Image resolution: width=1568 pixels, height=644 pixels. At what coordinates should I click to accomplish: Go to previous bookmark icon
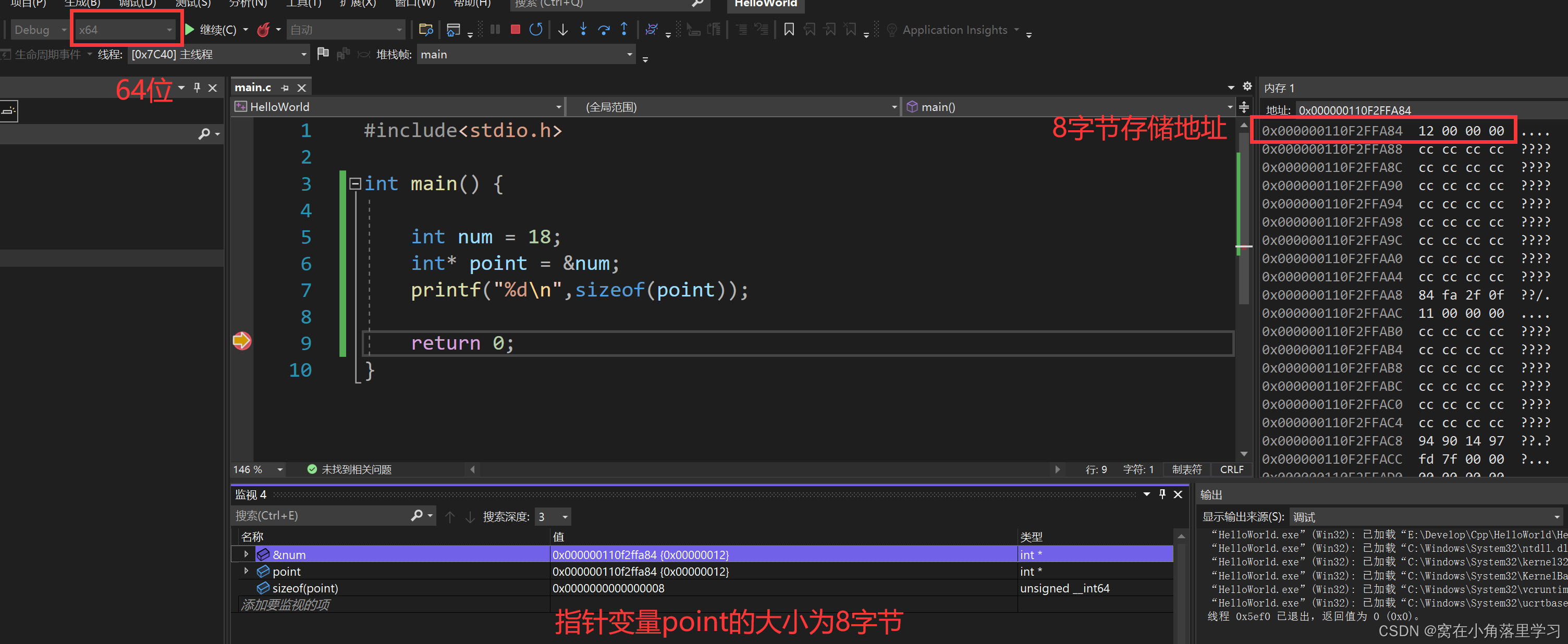pyautogui.click(x=810, y=29)
